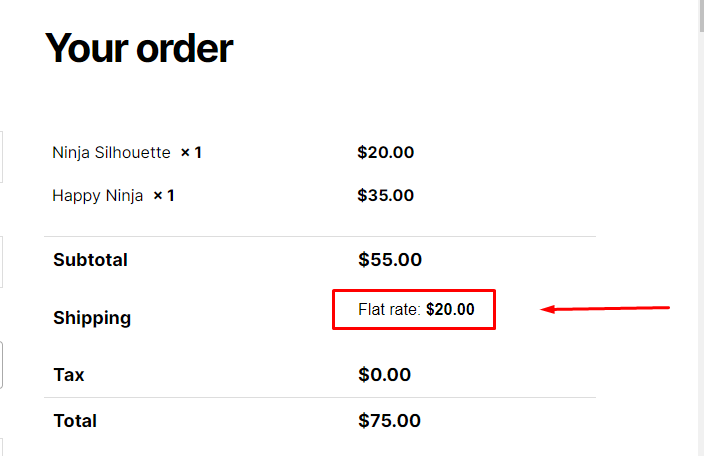The width and height of the screenshot is (704, 456).
Task: Click the Subtotal label
Action: [90, 260]
